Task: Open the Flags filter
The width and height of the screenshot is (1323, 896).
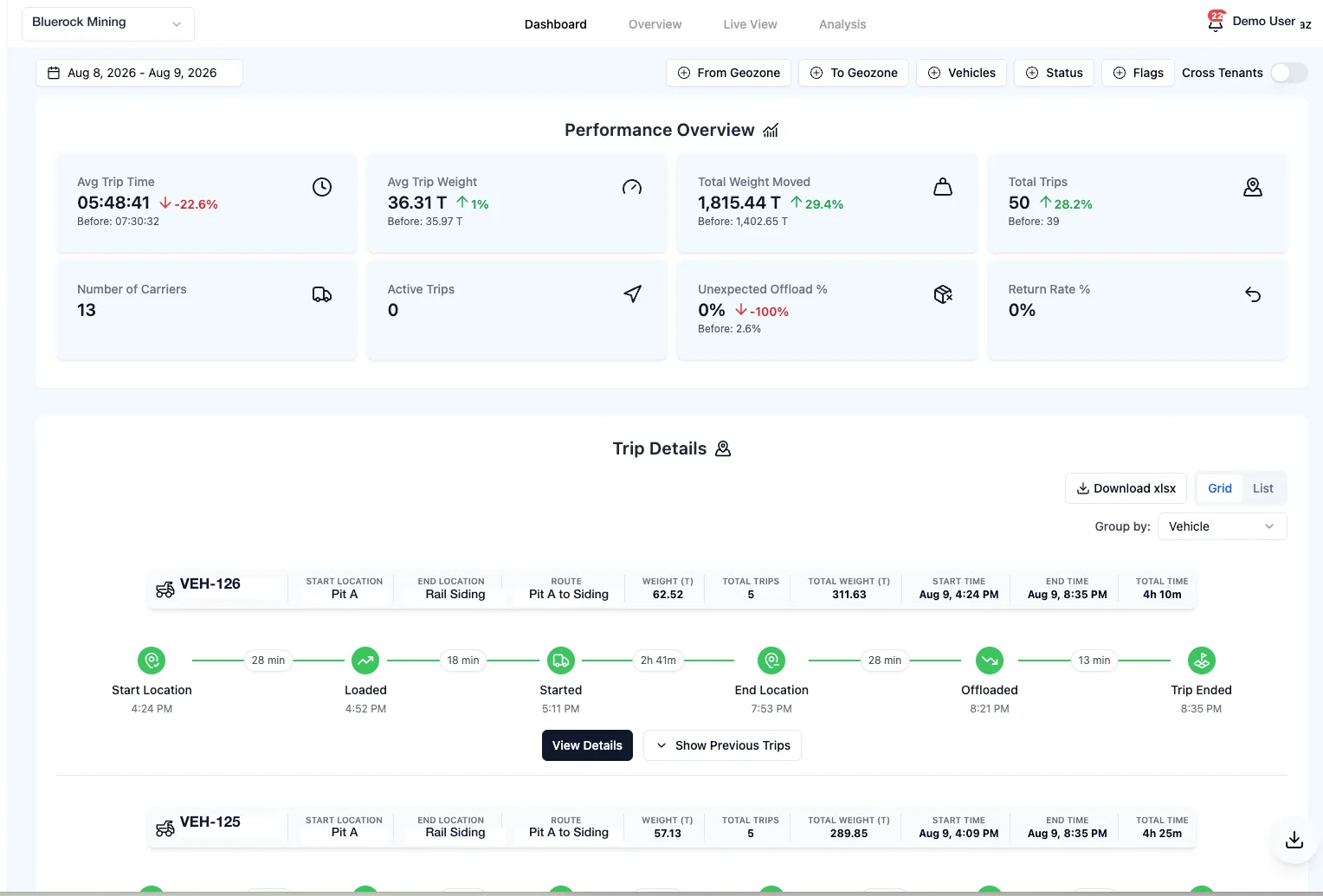Action: point(1138,73)
